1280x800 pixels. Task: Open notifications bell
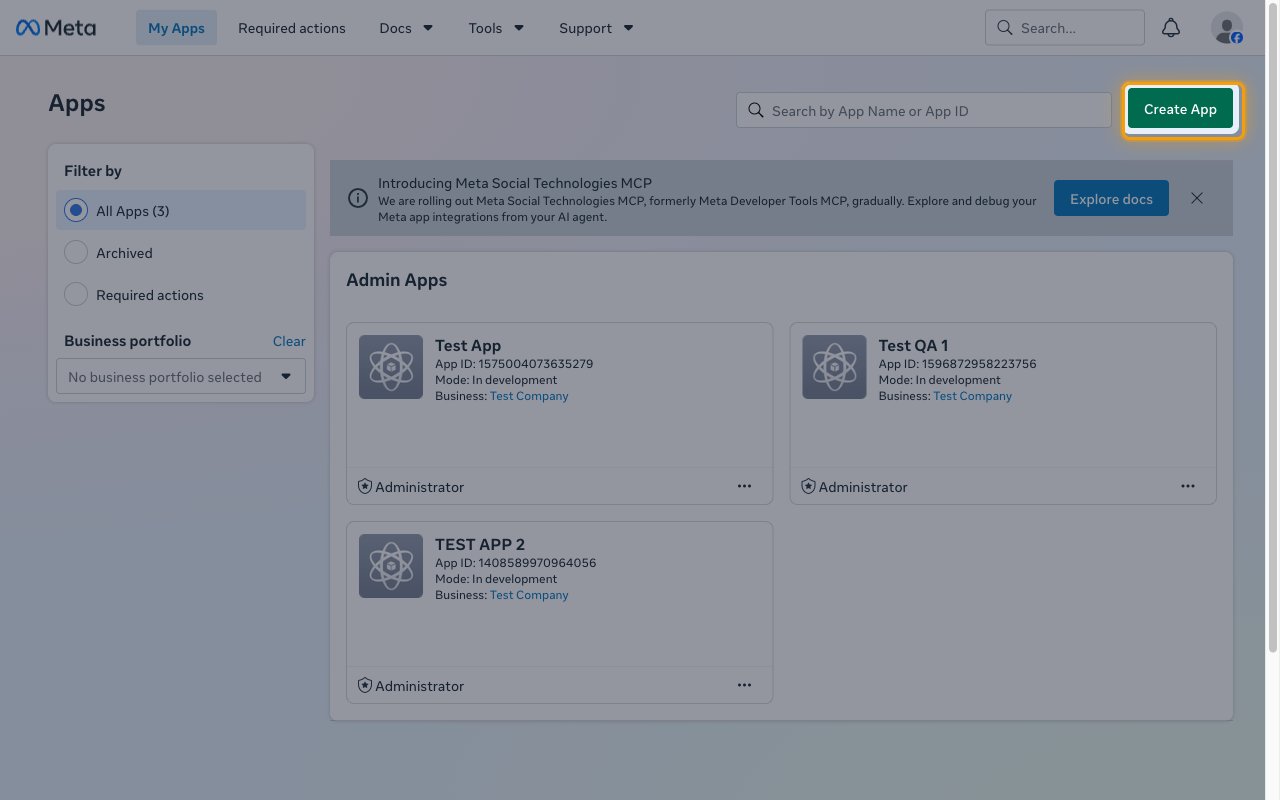(x=1171, y=28)
